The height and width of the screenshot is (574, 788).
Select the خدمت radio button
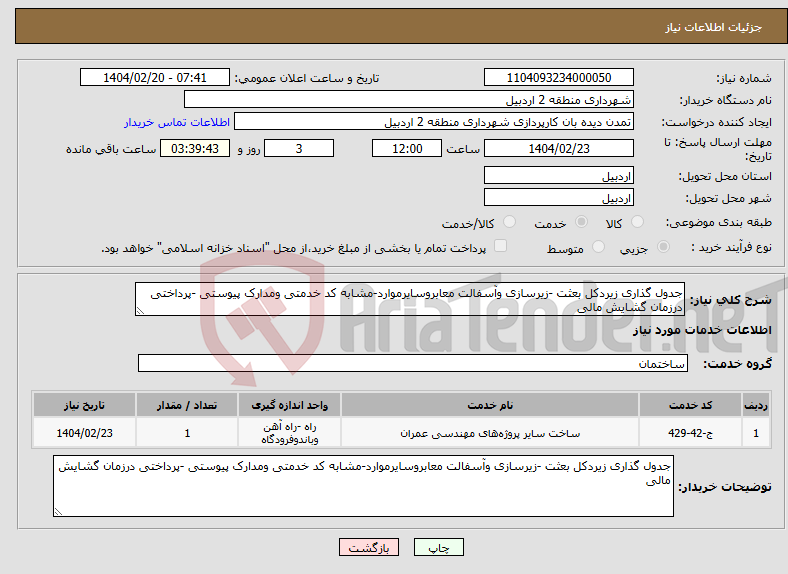click(x=581, y=222)
